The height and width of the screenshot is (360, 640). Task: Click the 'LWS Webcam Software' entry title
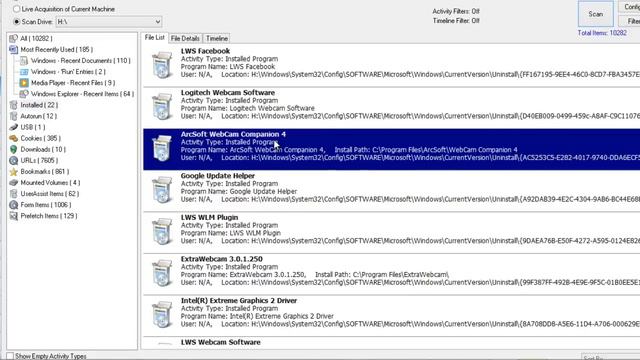click(220, 342)
